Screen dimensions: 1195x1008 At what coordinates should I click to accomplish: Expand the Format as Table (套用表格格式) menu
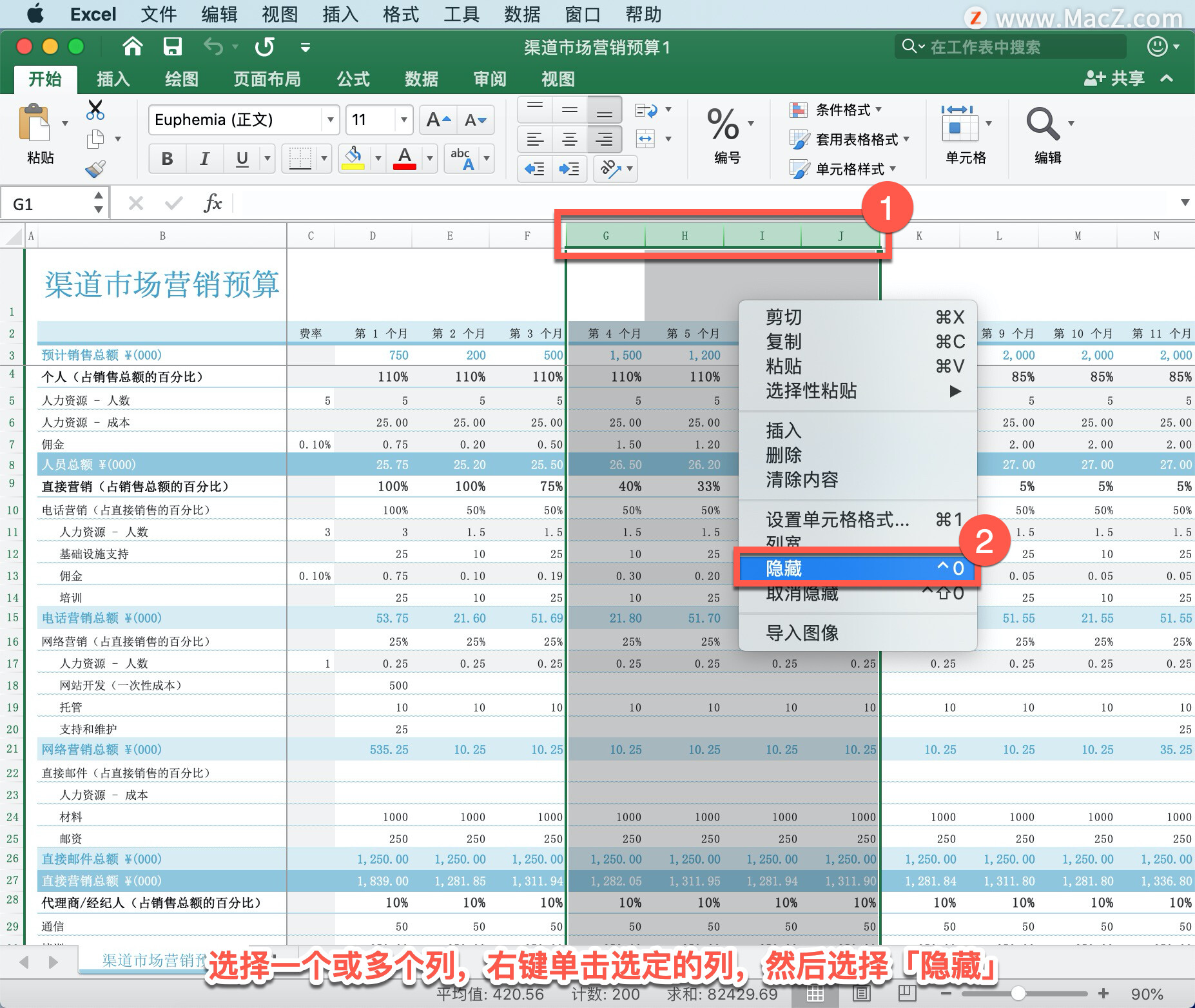[850, 140]
